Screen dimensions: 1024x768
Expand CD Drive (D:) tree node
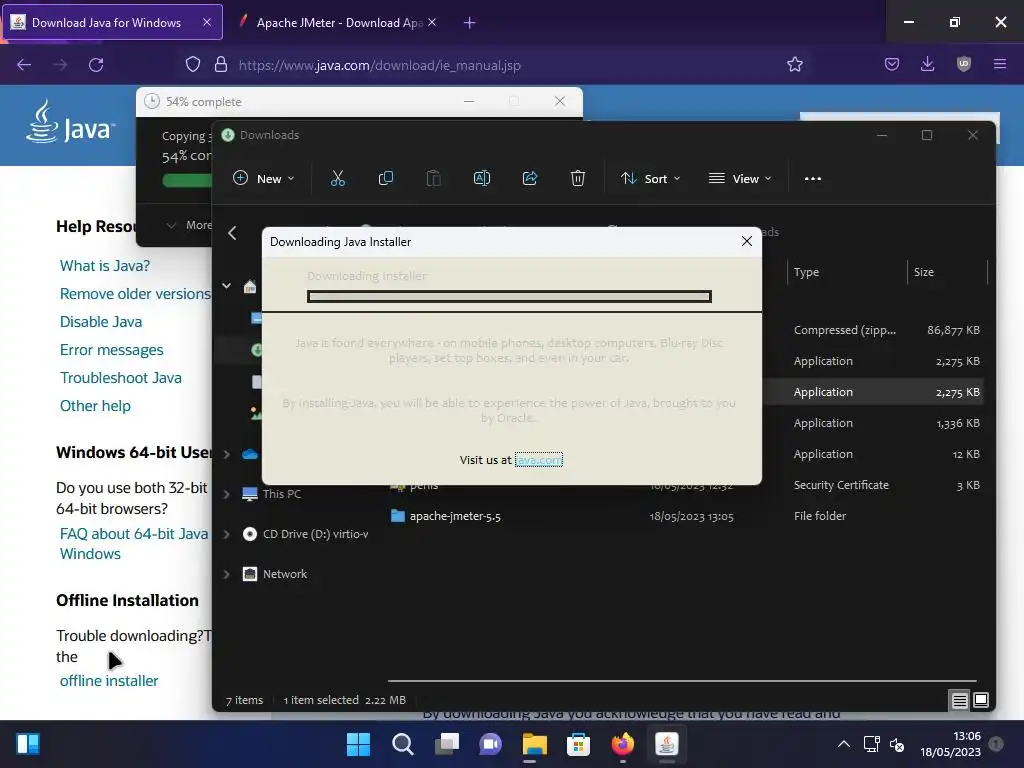[227, 534]
